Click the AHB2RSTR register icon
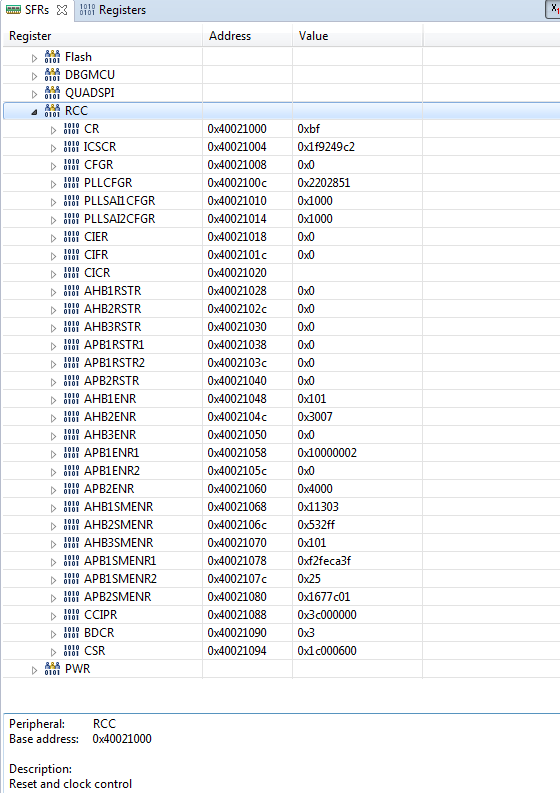This screenshot has width=560, height=793. click(x=71, y=309)
